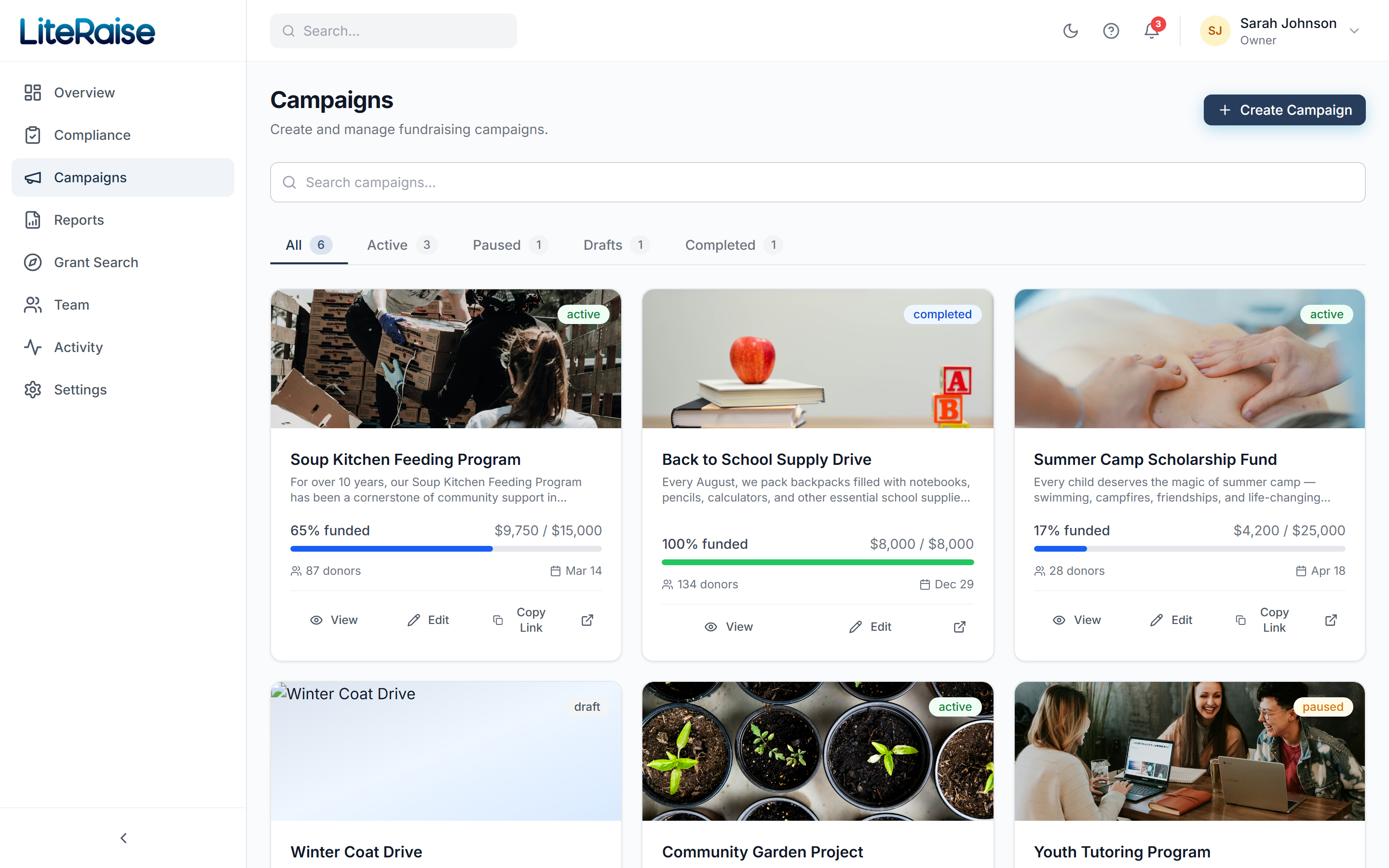Edit the Summer Camp Scholarship Fund
This screenshot has height=868, width=1389.
1171,620
